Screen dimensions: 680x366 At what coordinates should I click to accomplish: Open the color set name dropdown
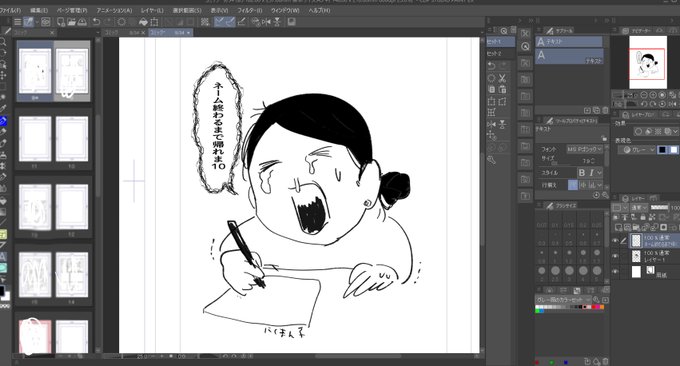(563, 300)
